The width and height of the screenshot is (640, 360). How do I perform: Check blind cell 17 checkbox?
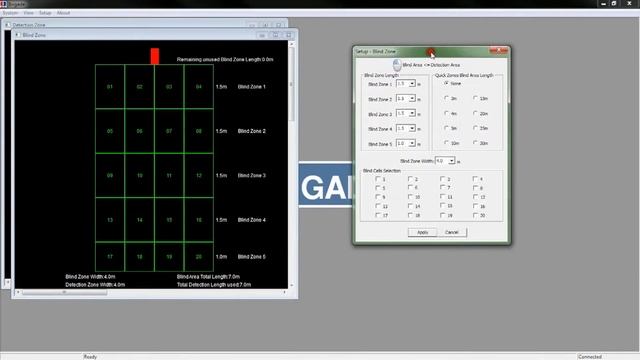(378, 215)
